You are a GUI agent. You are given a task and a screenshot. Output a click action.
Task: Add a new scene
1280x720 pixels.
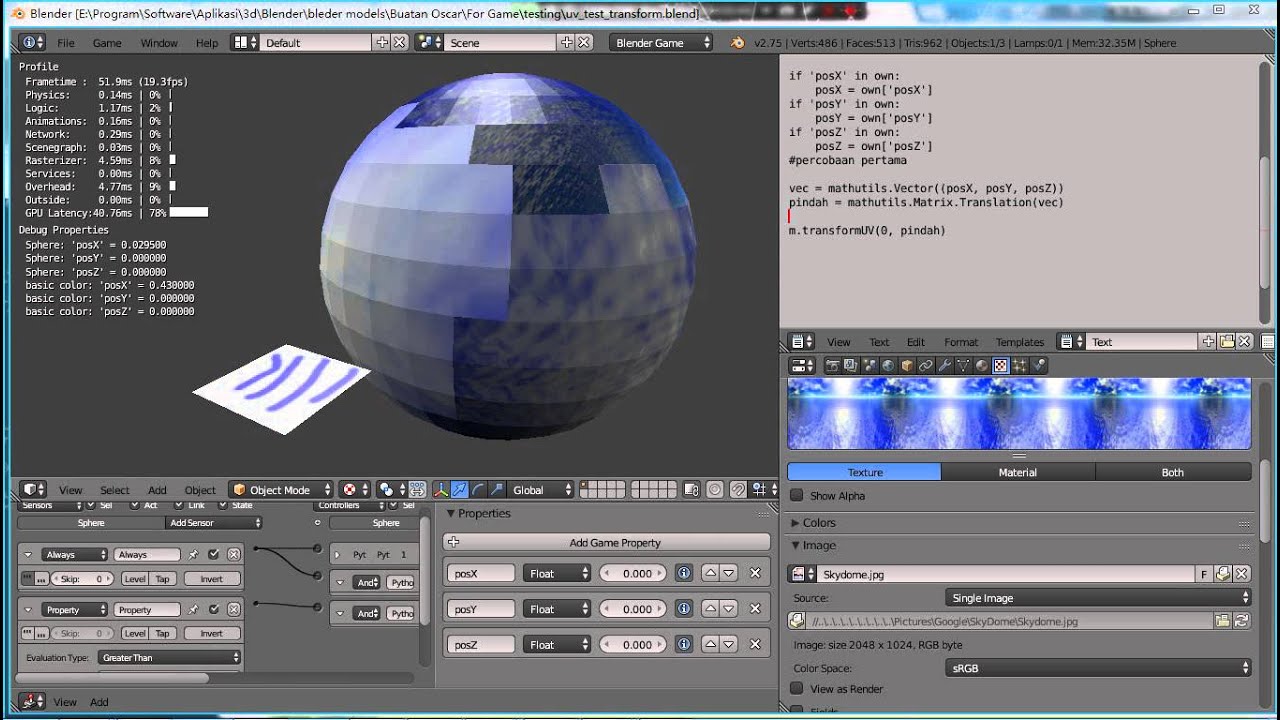tap(567, 43)
